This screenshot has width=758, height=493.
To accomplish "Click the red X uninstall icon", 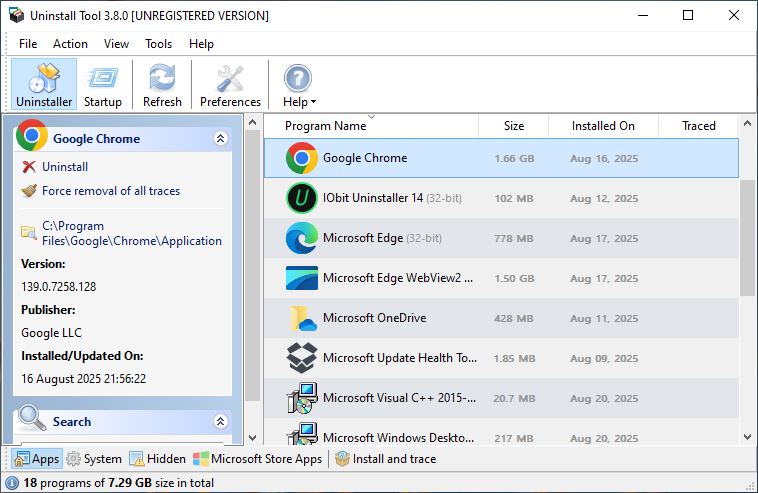I will click(29, 167).
